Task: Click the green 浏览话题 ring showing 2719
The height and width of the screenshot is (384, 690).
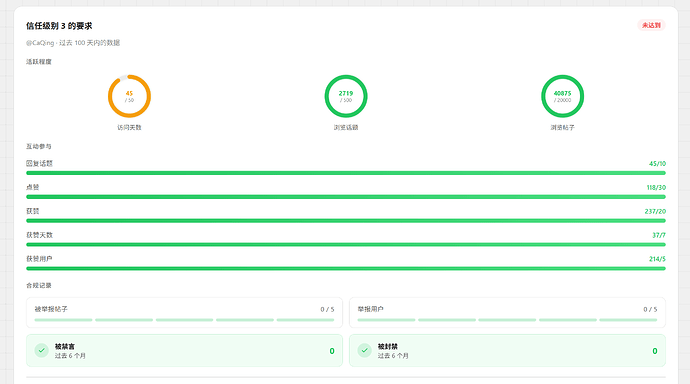Action: 346,96
